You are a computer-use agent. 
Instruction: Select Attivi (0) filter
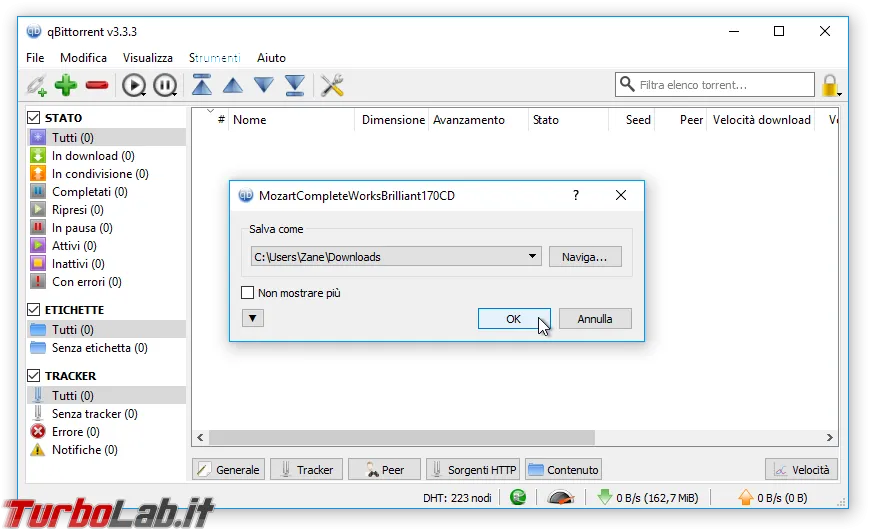(x=107, y=246)
